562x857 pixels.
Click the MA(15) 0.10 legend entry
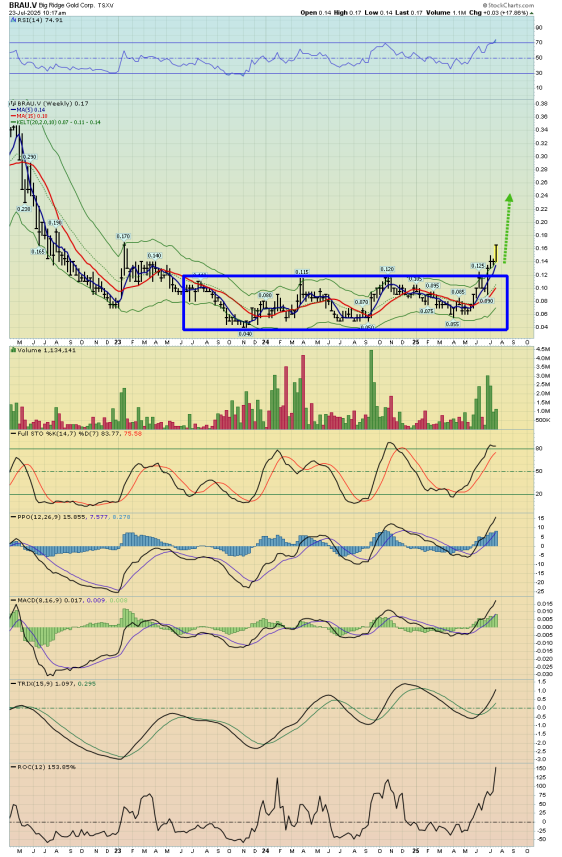32,116
